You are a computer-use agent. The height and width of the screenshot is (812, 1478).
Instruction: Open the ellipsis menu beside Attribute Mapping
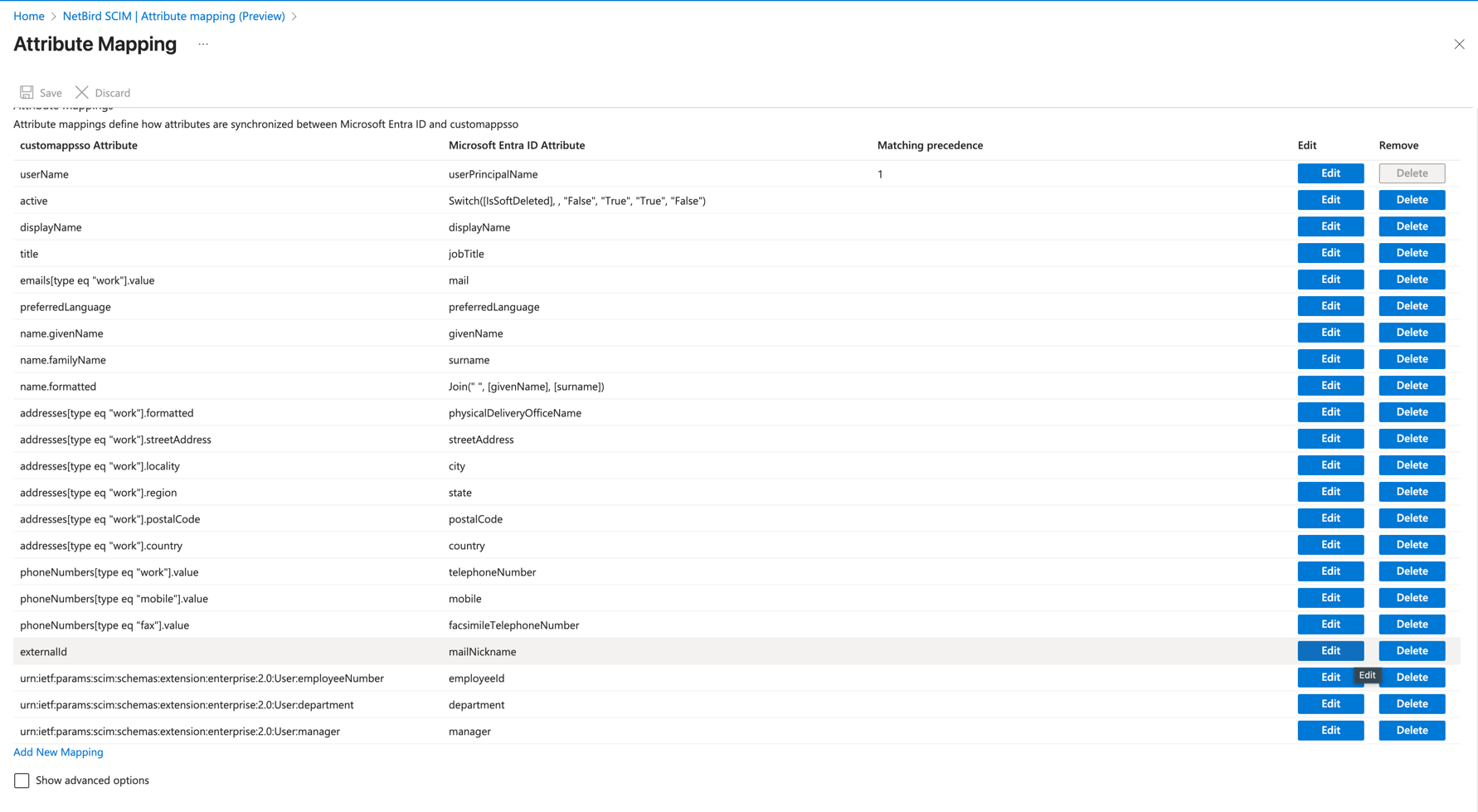point(202,44)
